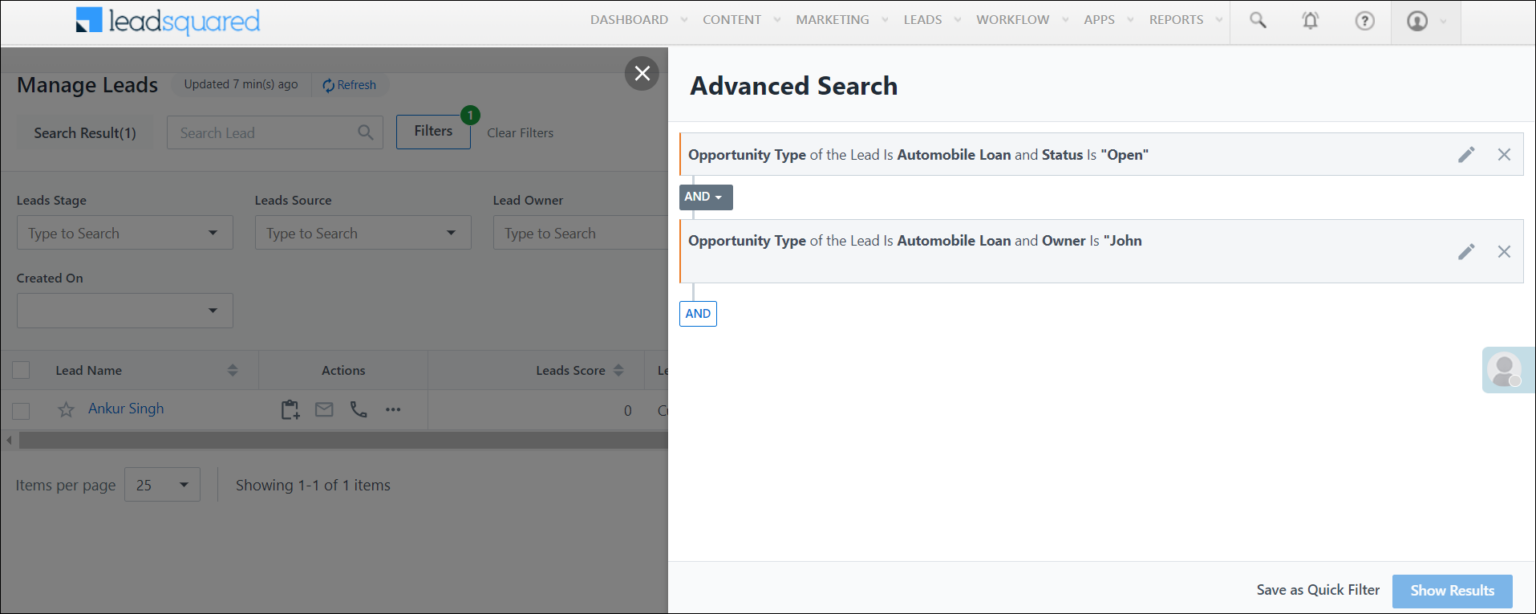Expand the Created On dropdown
Viewport: 1536px width, 614px height.
pos(124,310)
